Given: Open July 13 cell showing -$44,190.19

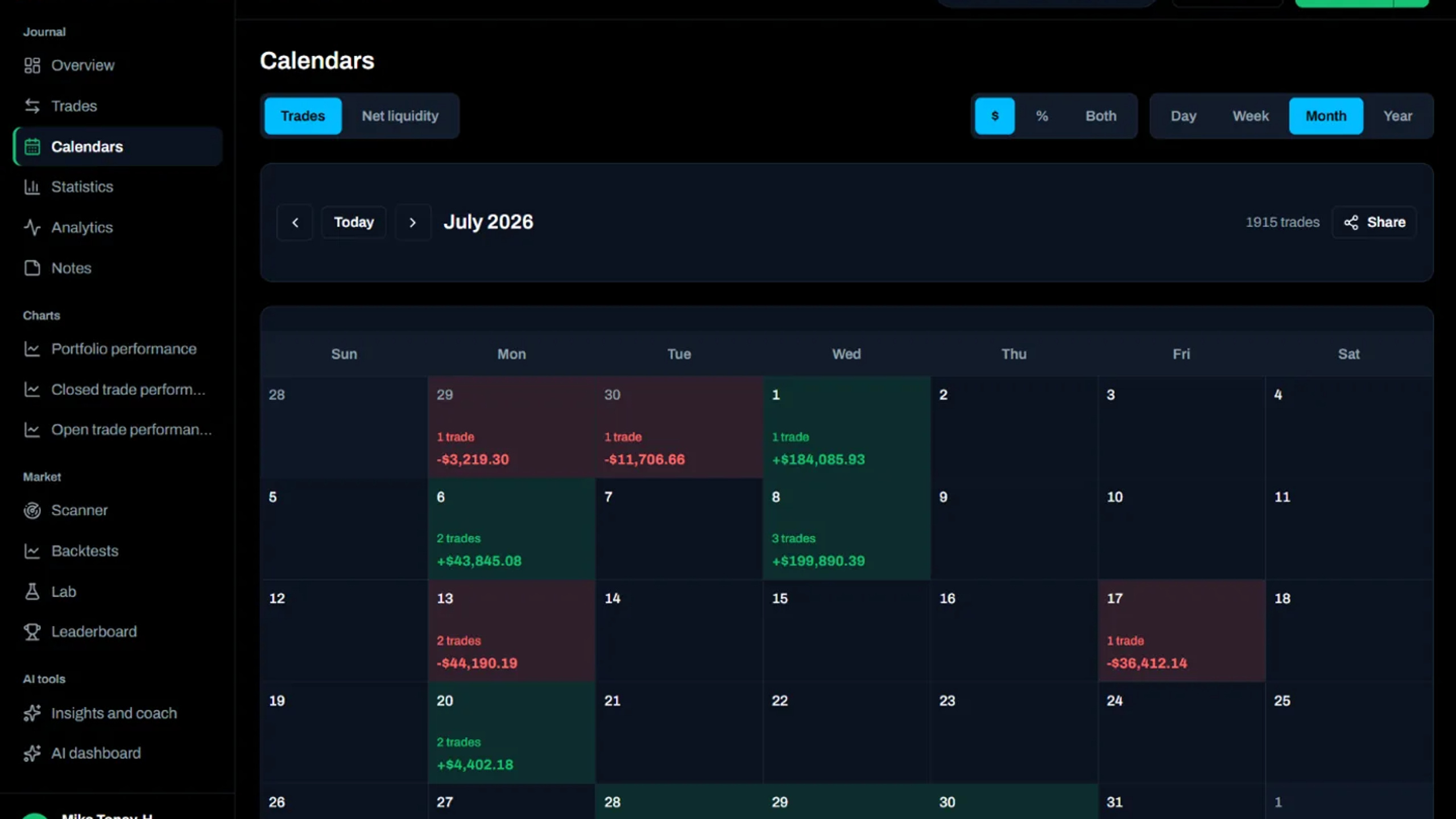Looking at the screenshot, I should tap(511, 631).
